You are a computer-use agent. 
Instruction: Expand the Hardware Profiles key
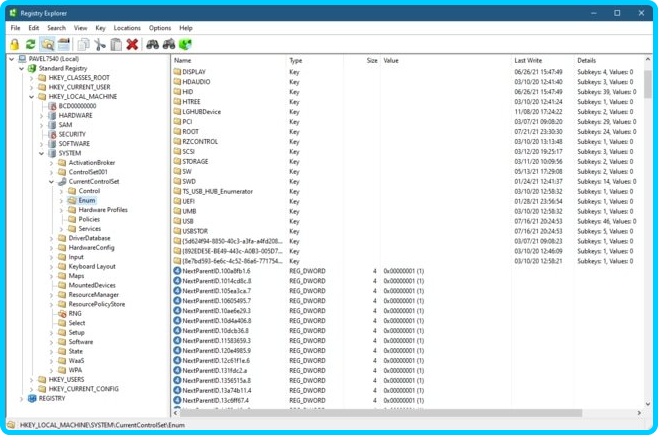pyautogui.click(x=61, y=210)
